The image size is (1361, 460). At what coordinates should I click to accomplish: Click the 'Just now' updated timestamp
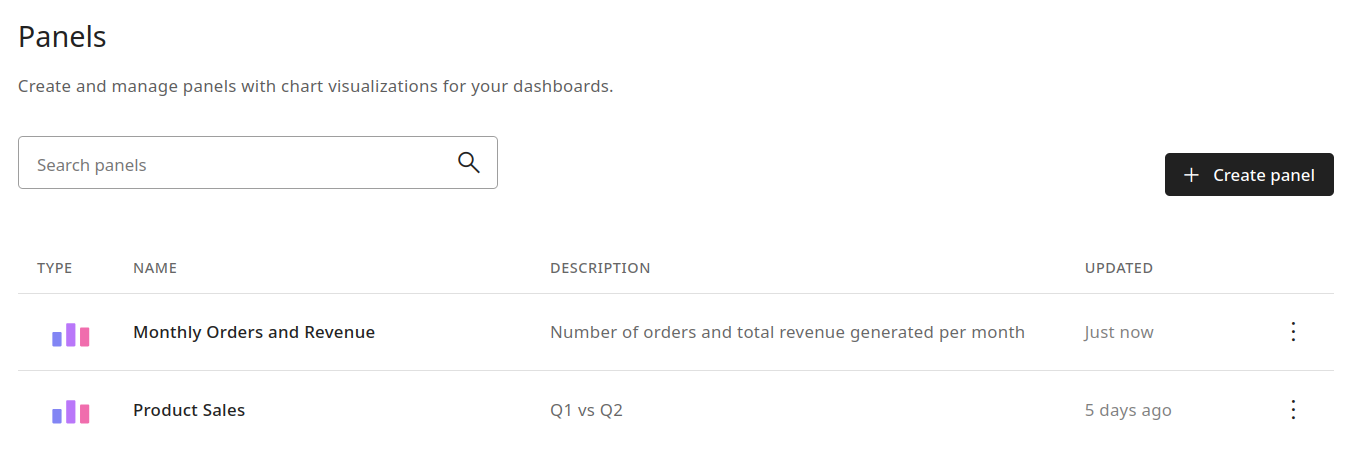tap(1119, 332)
